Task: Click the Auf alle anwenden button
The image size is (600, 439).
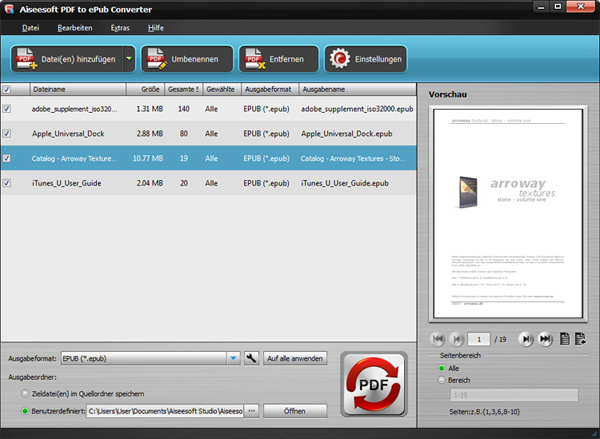Action: (293, 357)
